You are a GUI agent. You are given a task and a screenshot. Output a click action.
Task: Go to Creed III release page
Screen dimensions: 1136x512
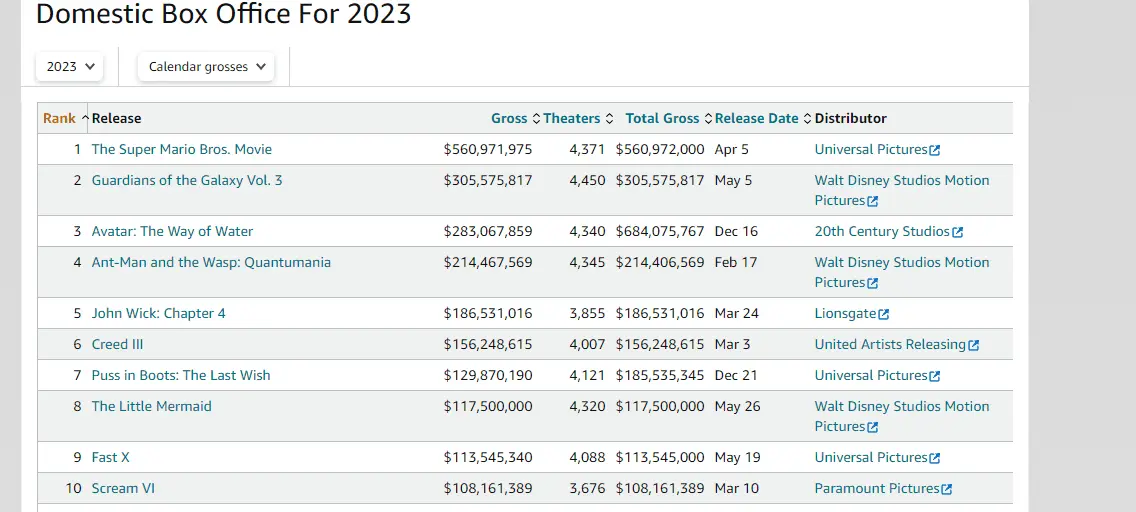click(117, 344)
